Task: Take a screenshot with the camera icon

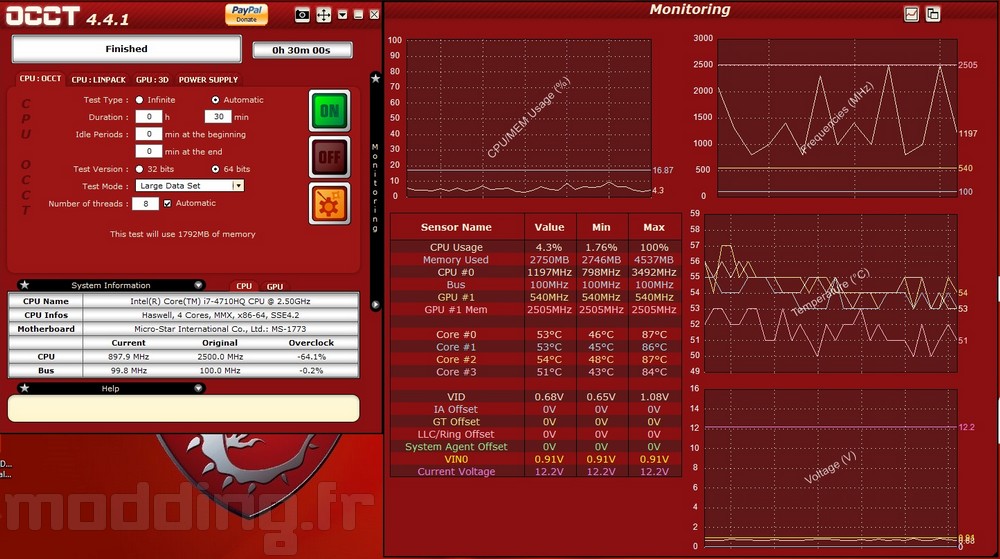Action: pyautogui.click(x=302, y=15)
